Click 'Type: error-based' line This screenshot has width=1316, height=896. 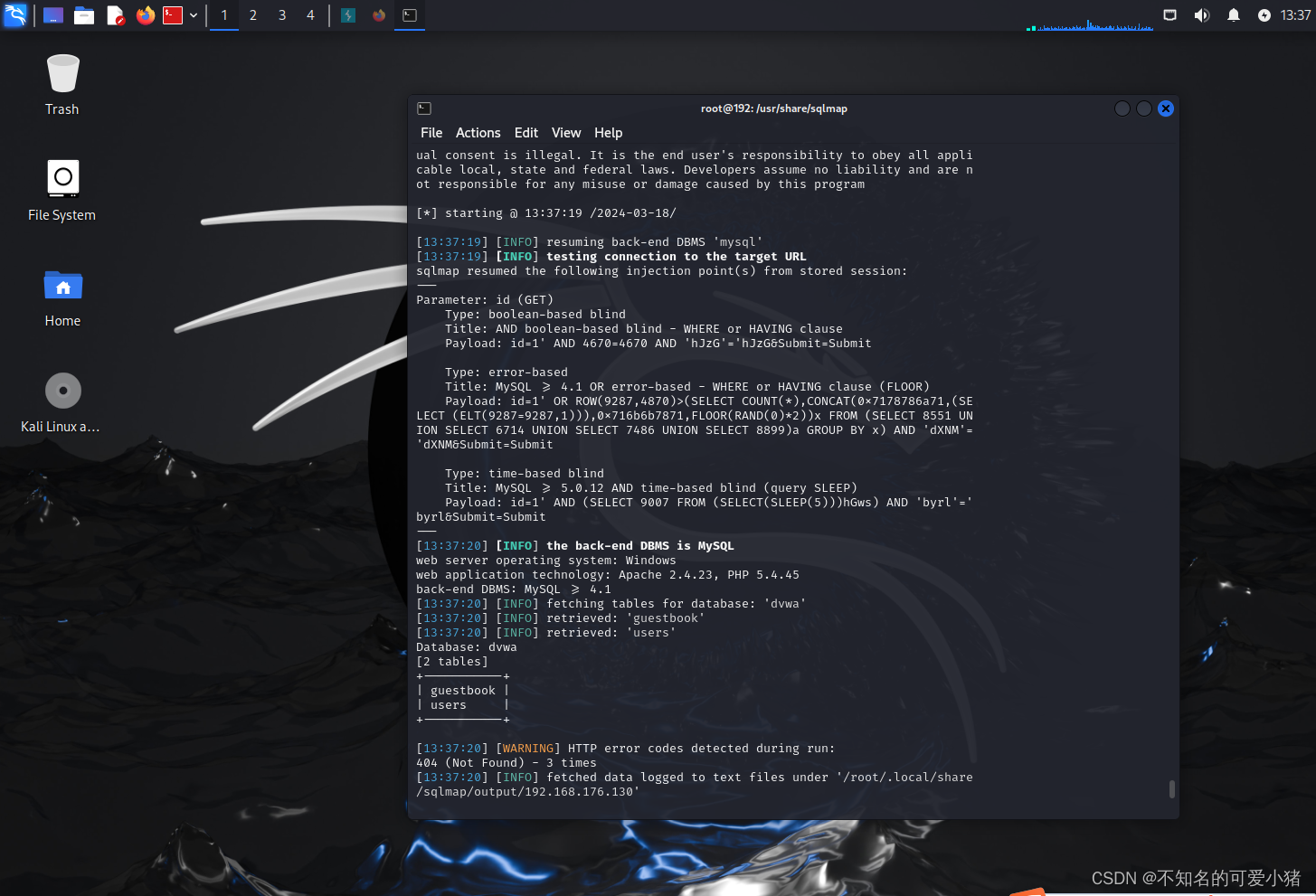click(507, 373)
